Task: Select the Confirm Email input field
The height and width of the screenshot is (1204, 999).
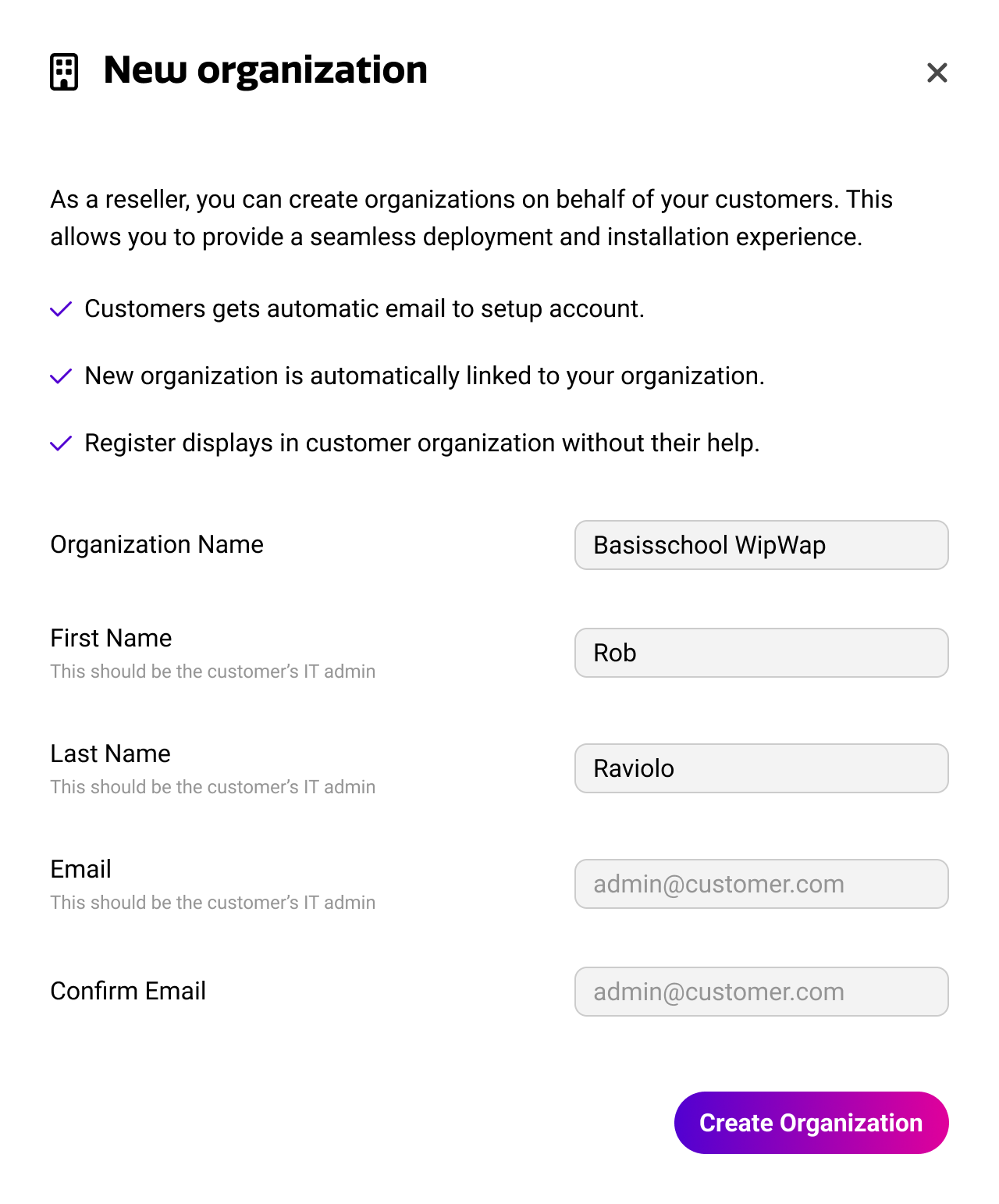Action: coord(761,992)
